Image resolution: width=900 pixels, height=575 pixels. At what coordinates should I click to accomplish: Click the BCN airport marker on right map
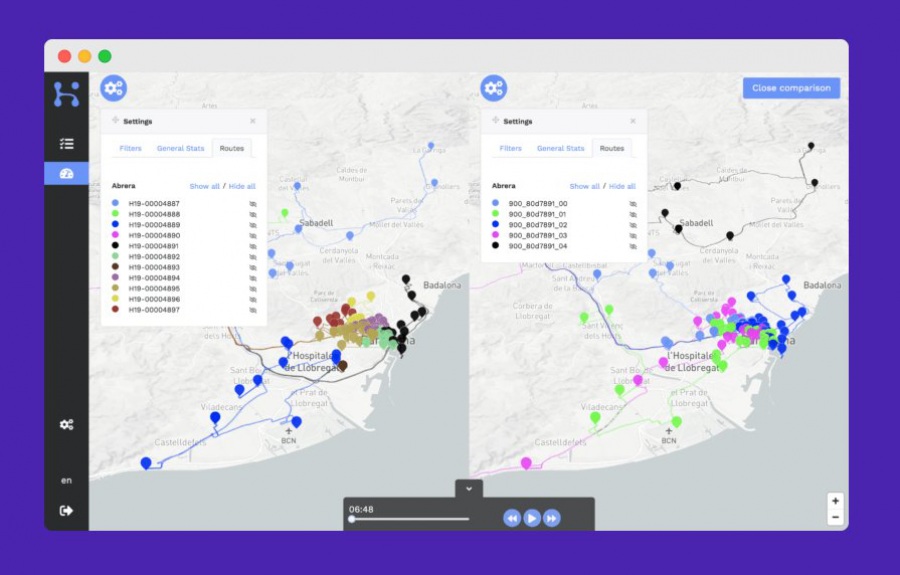coord(669,435)
